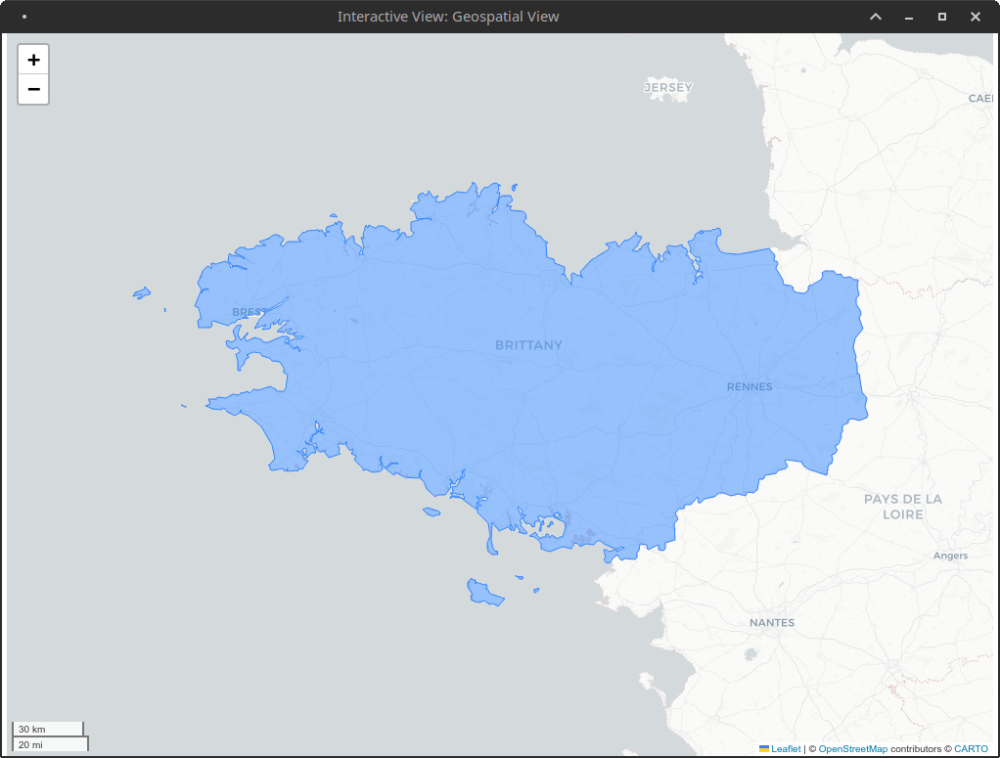The height and width of the screenshot is (758, 1000).
Task: Click the 30 km scale bar
Action: (x=47, y=729)
